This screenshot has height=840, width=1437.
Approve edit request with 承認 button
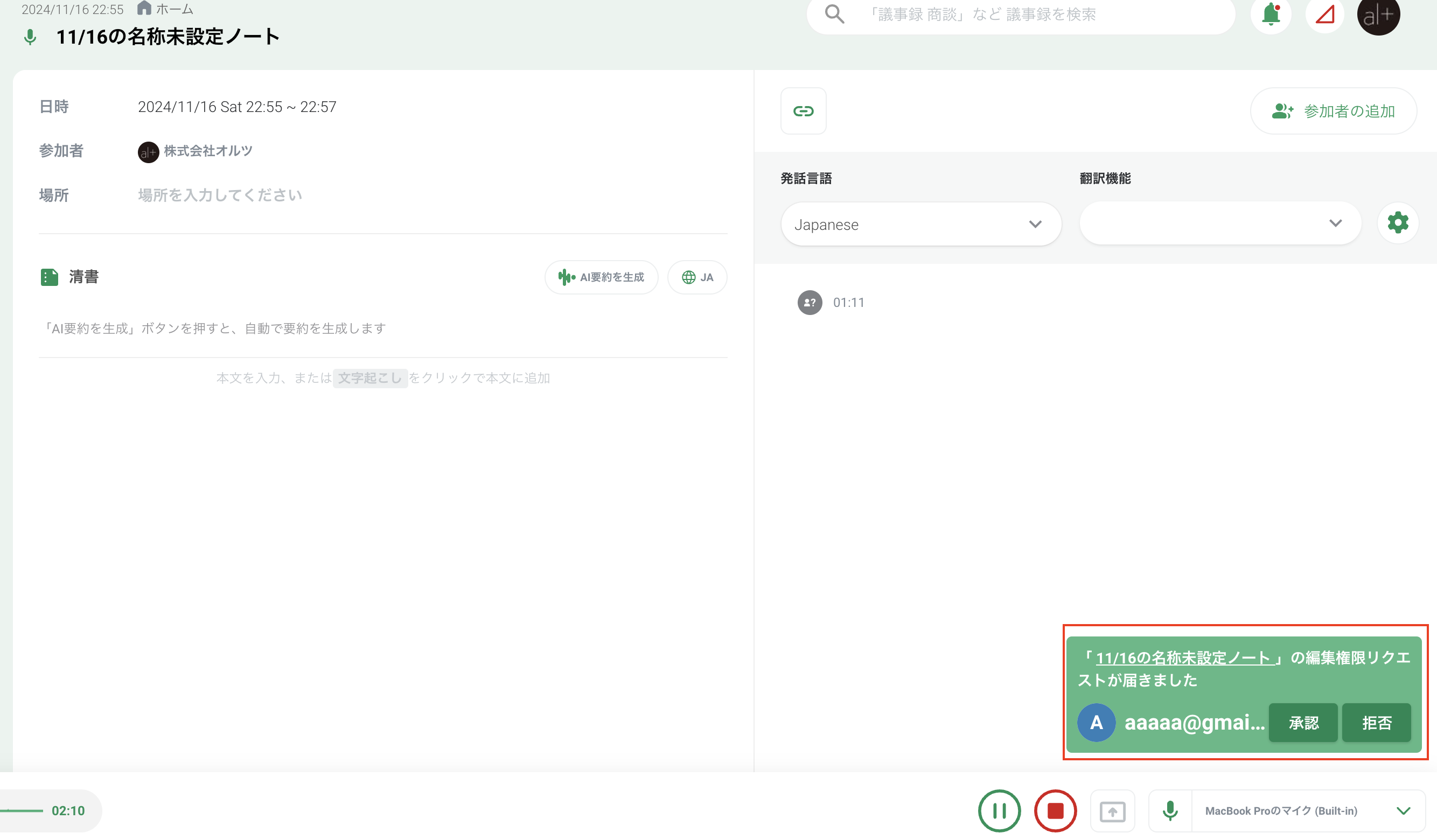pyautogui.click(x=1303, y=723)
